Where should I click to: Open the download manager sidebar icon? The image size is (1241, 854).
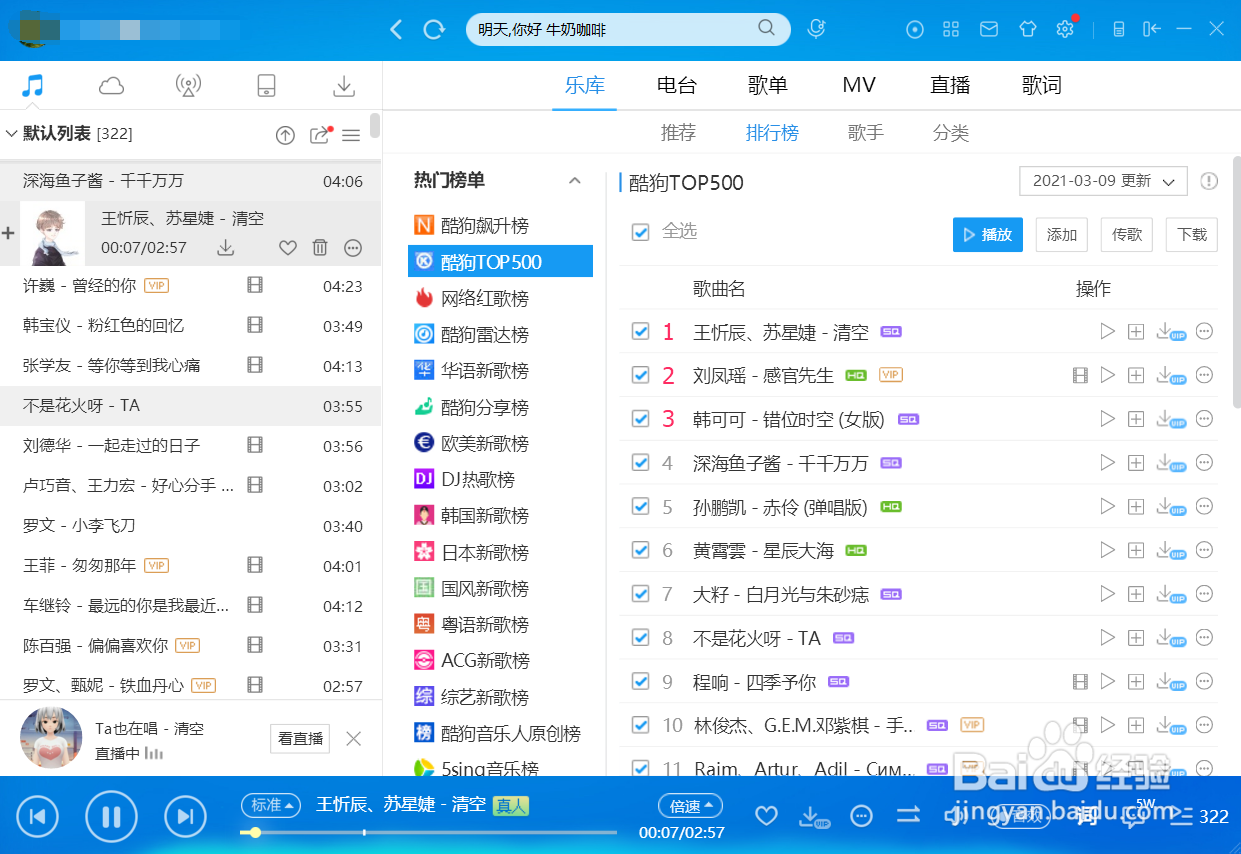point(344,86)
